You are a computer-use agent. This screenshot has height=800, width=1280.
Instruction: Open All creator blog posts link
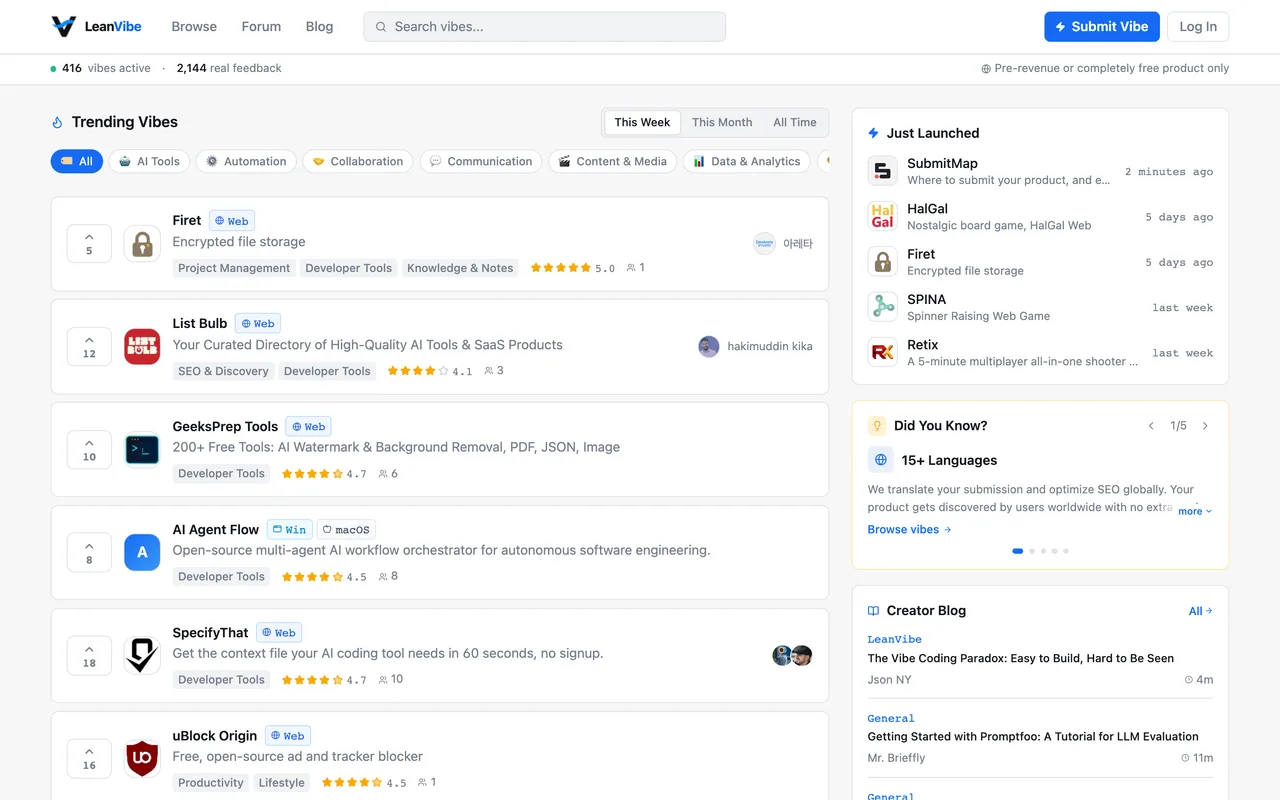pyautogui.click(x=1200, y=611)
